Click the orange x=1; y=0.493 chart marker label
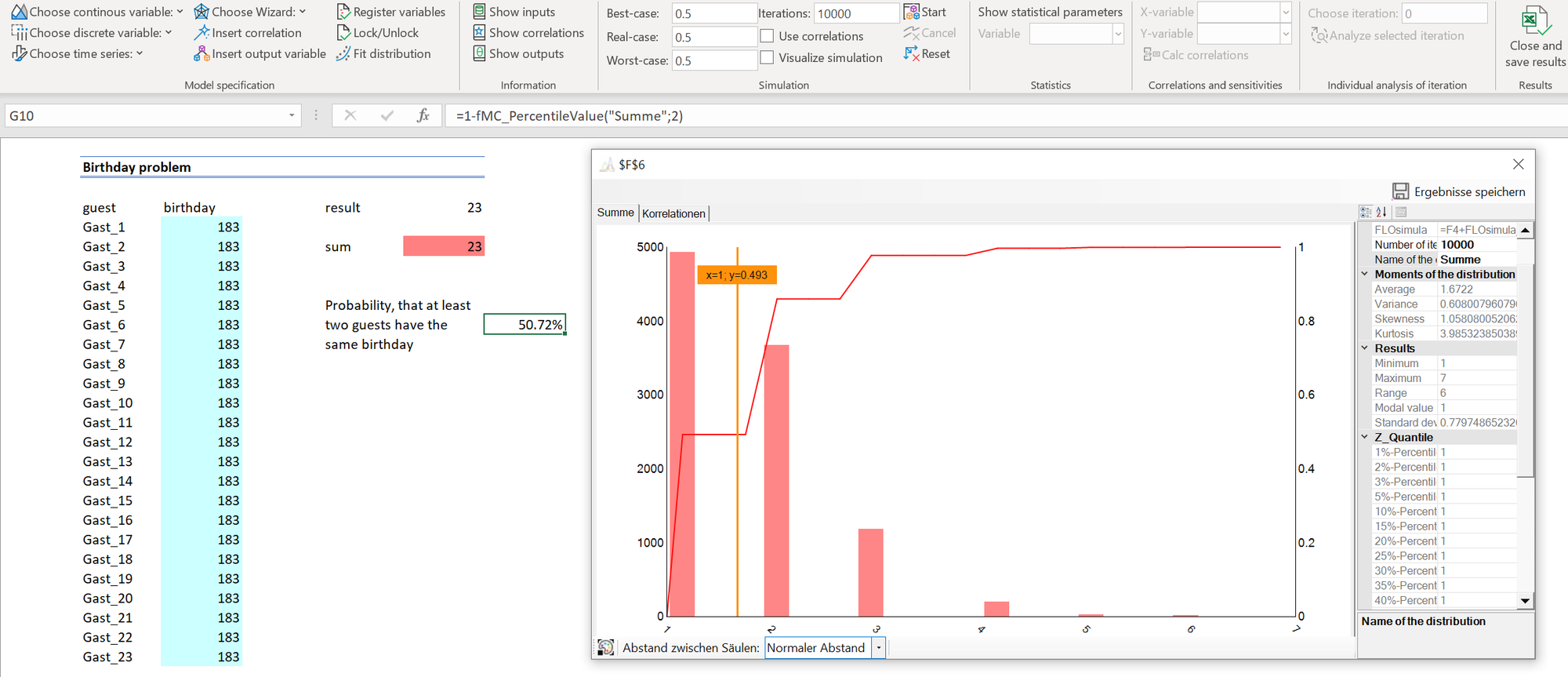The image size is (1568, 677). 737,275
